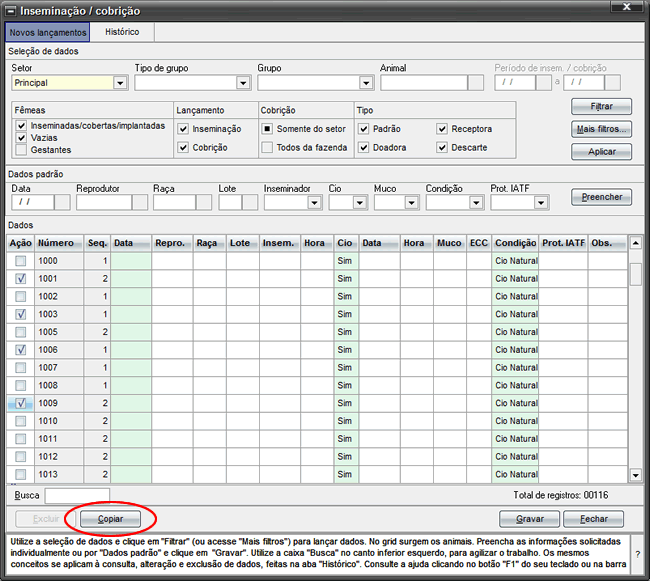The width and height of the screenshot is (650, 581).
Task: Toggle the Inseminação checkbox
Action: tap(183, 129)
